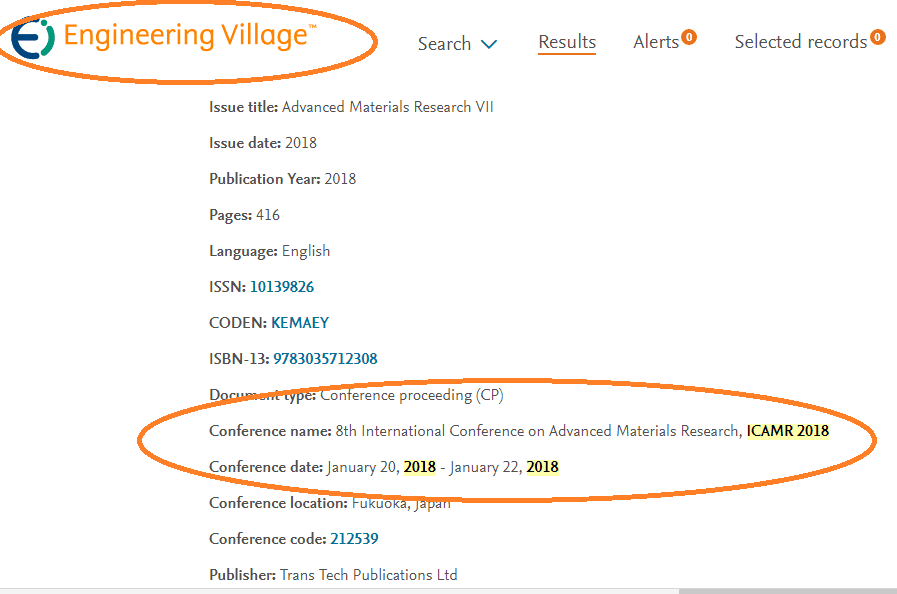Click the Selected records count badge

pos(877,38)
